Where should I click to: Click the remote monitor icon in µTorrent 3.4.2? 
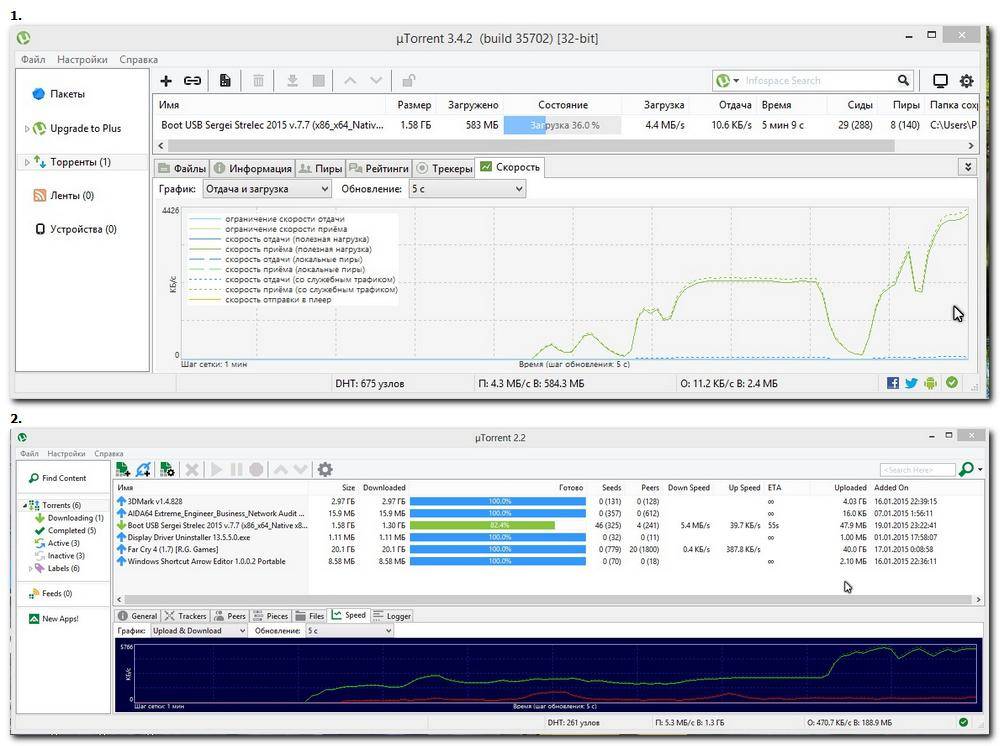tap(940, 81)
